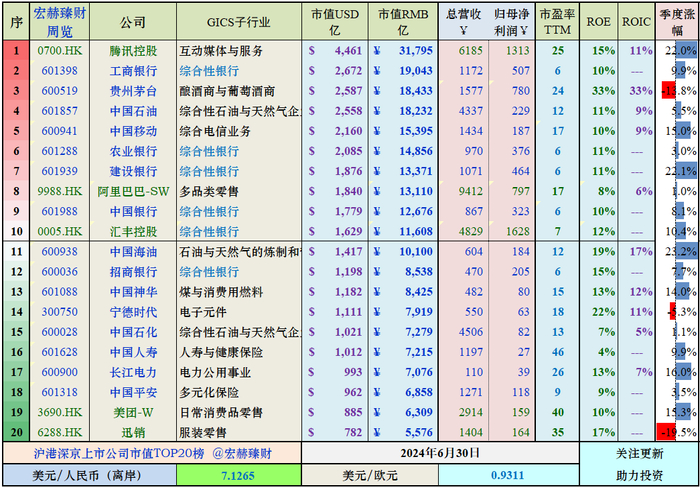Click the ROIC column header
The width and height of the screenshot is (700, 488).
636,22
